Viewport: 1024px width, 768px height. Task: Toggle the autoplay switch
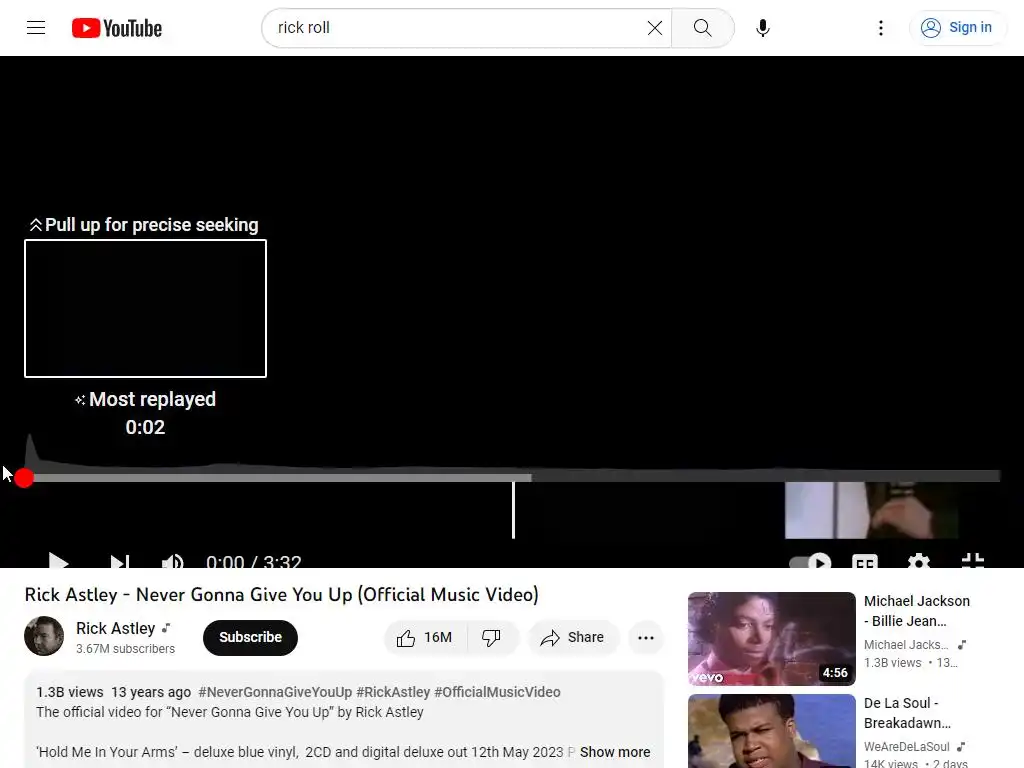(x=810, y=561)
